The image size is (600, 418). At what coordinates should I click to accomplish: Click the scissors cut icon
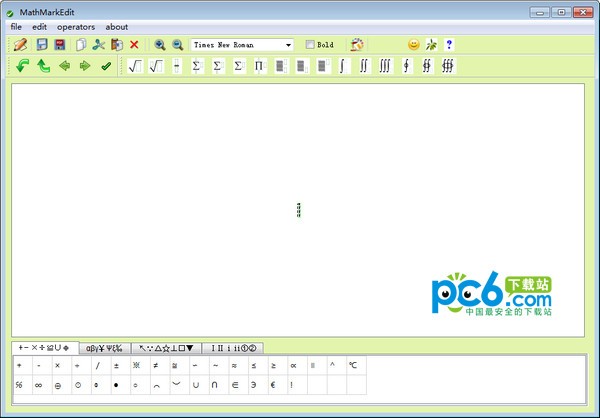click(98, 45)
